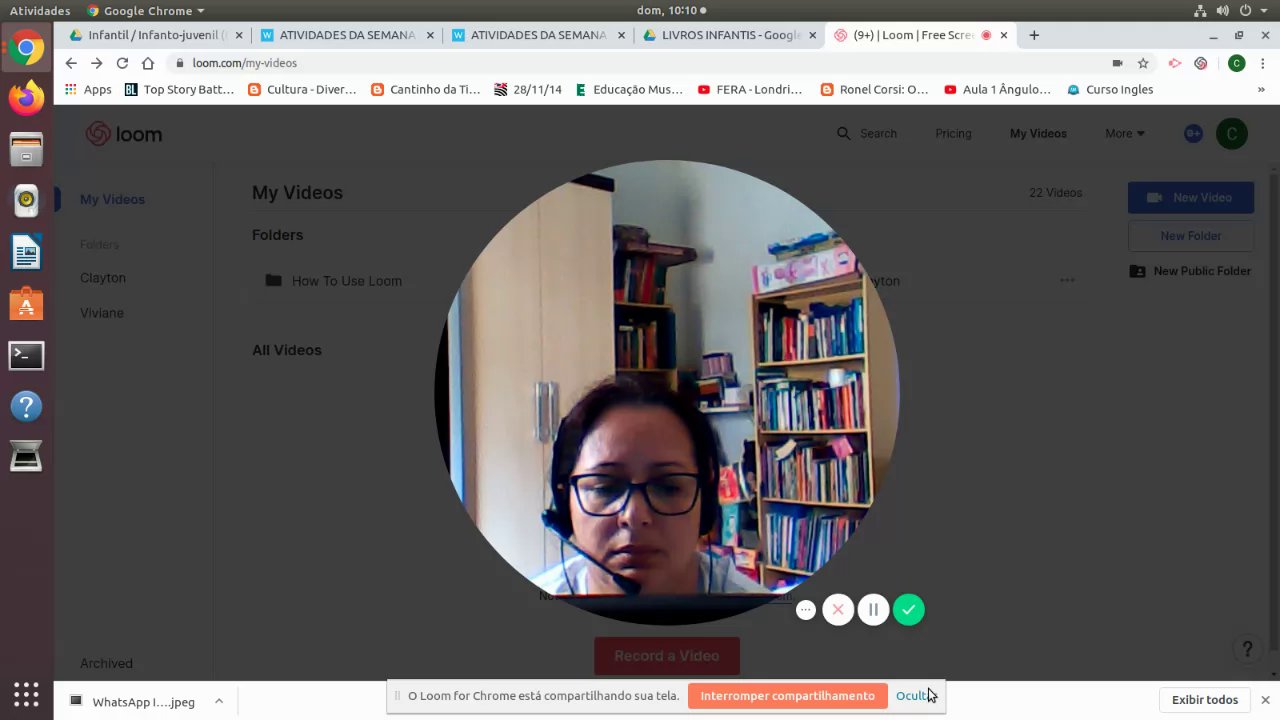Open the WhatsApp jpeg downloaded file
This screenshot has height=720, width=1280.
pyautogui.click(x=134, y=701)
